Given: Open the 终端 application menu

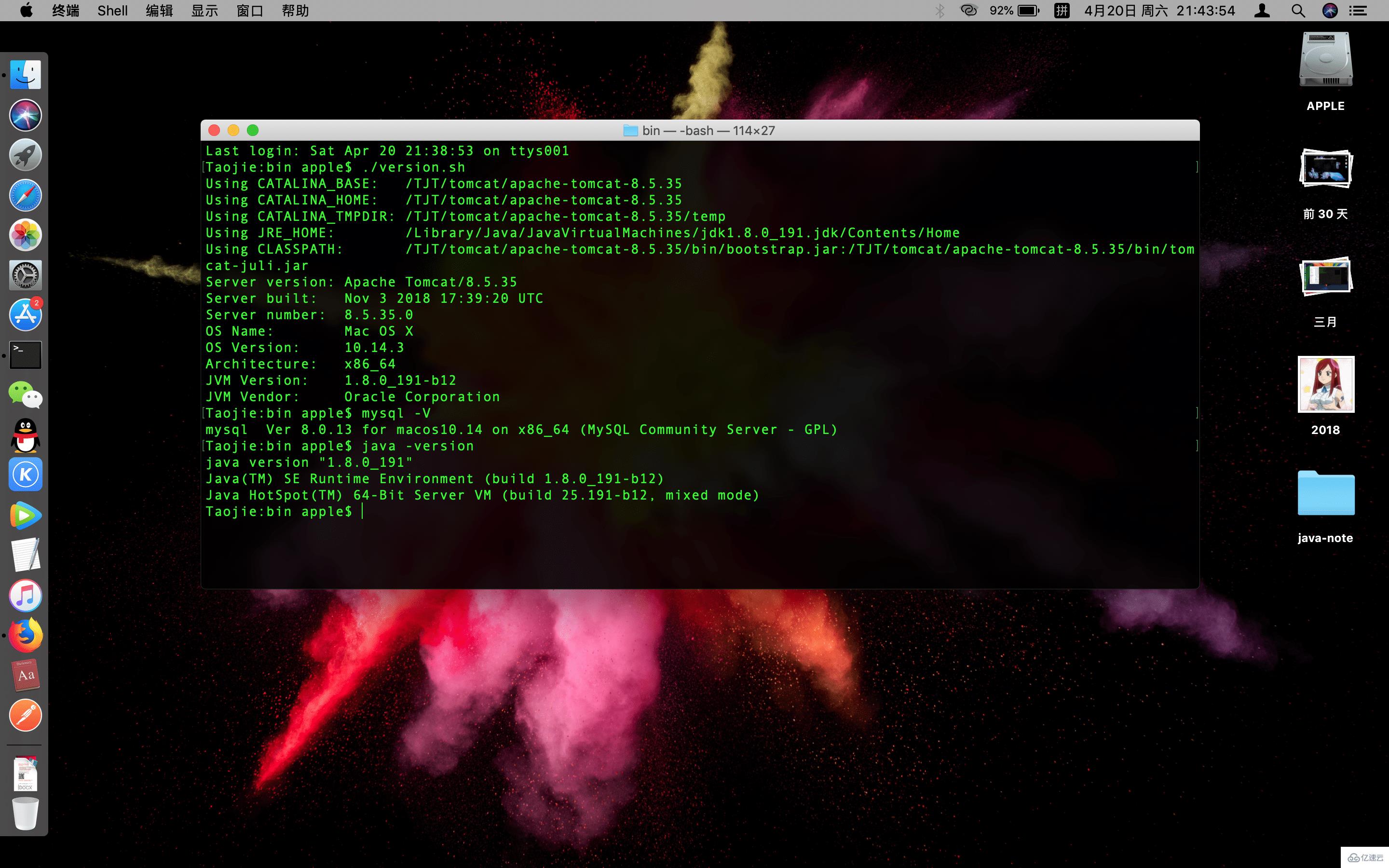Looking at the screenshot, I should coord(66,10).
